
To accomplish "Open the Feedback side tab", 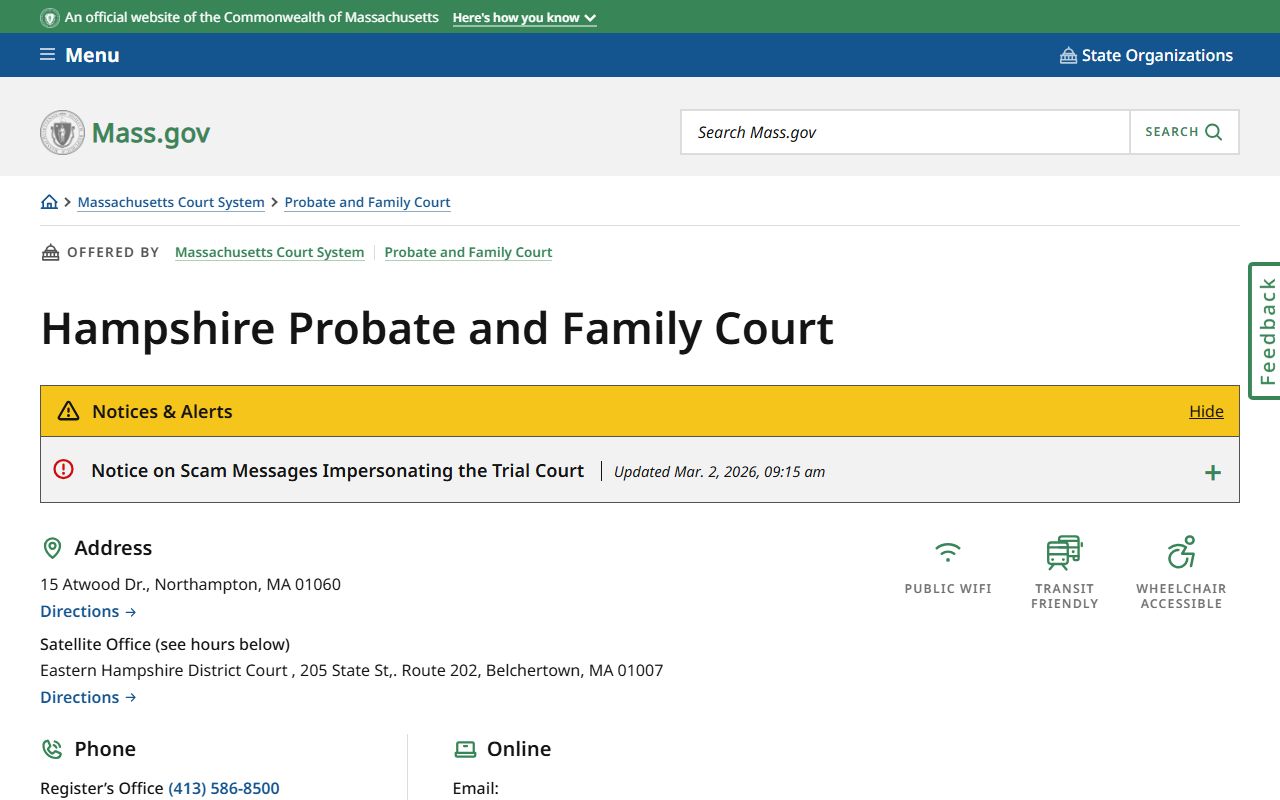I will point(1265,331).
